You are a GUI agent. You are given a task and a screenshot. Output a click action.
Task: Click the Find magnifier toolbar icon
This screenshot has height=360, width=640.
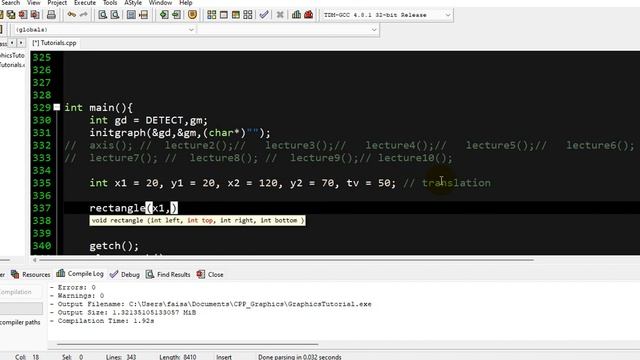[102, 15]
